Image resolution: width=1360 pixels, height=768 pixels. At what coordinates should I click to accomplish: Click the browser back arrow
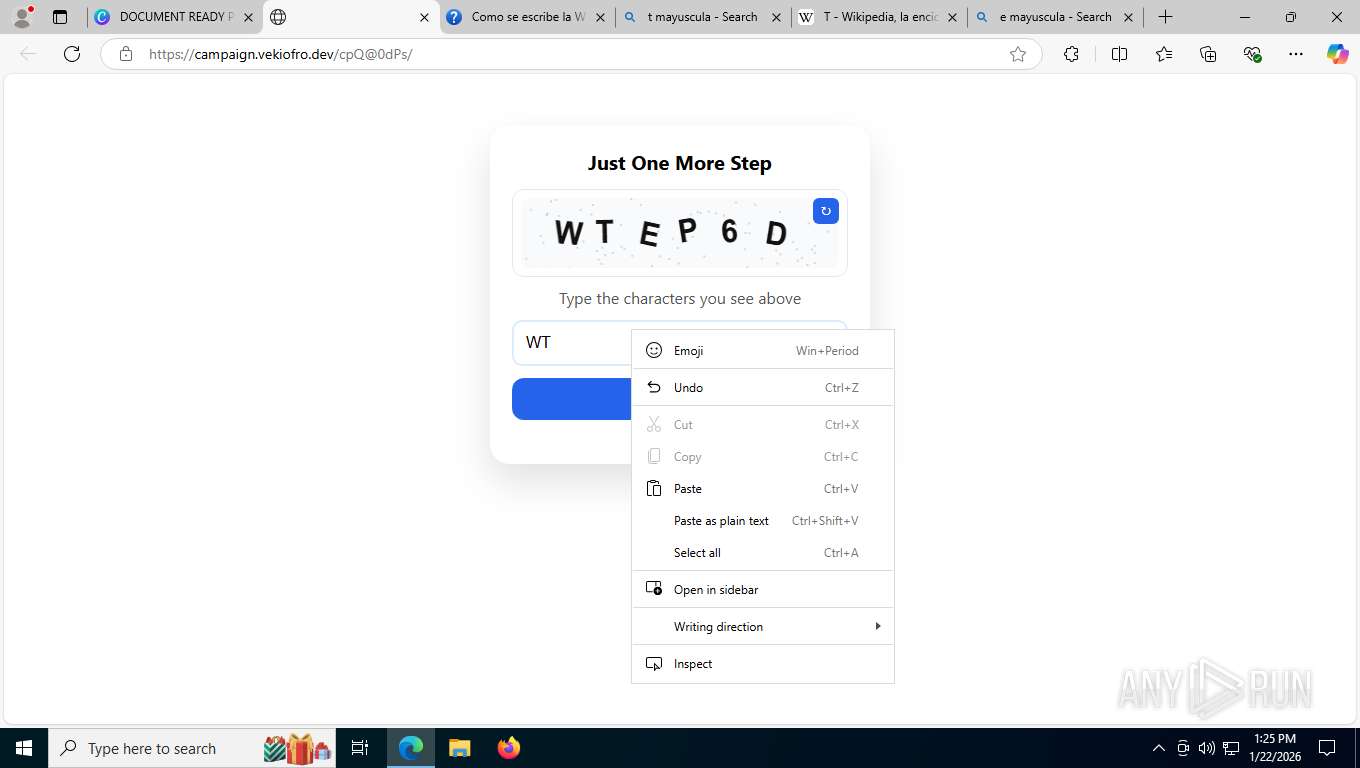click(28, 54)
